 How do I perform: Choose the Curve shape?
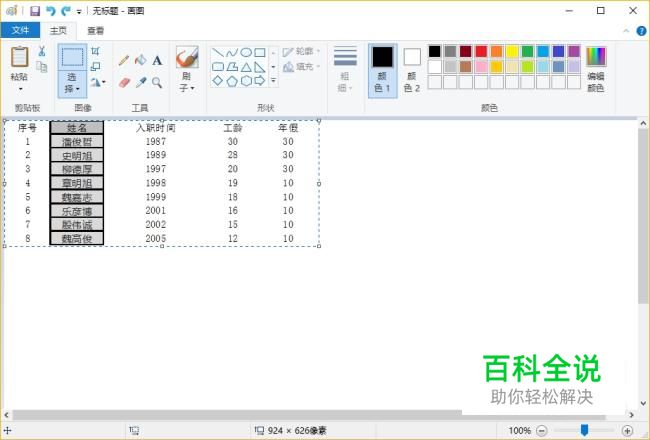pyautogui.click(x=232, y=53)
